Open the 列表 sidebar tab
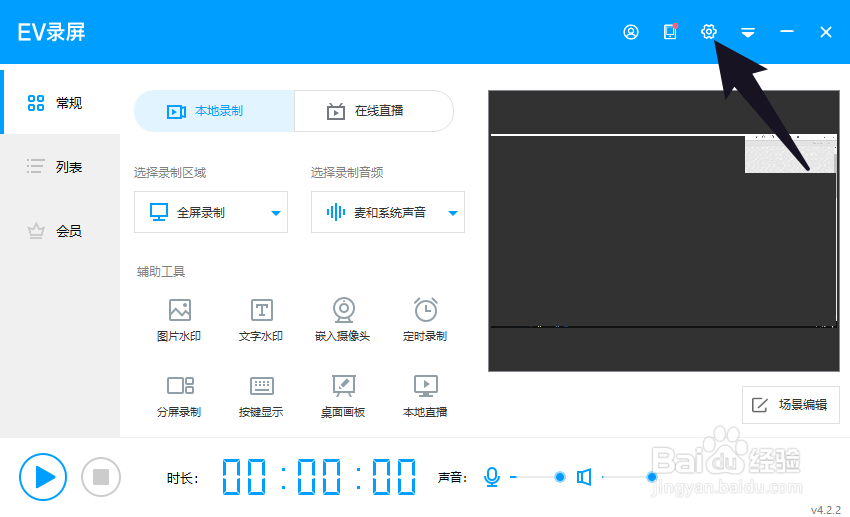 click(60, 166)
